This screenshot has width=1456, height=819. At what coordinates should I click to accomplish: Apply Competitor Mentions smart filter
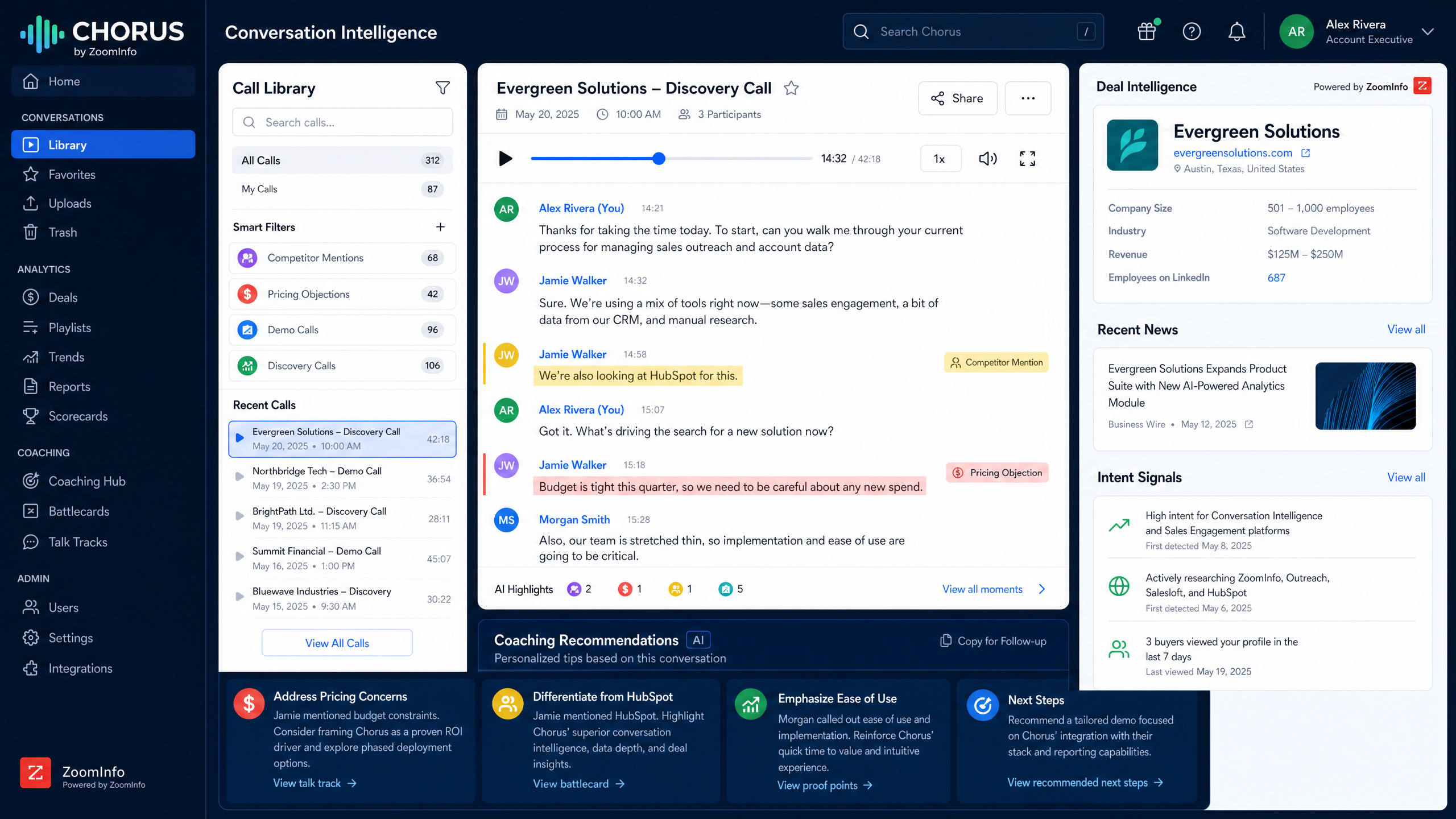(342, 258)
